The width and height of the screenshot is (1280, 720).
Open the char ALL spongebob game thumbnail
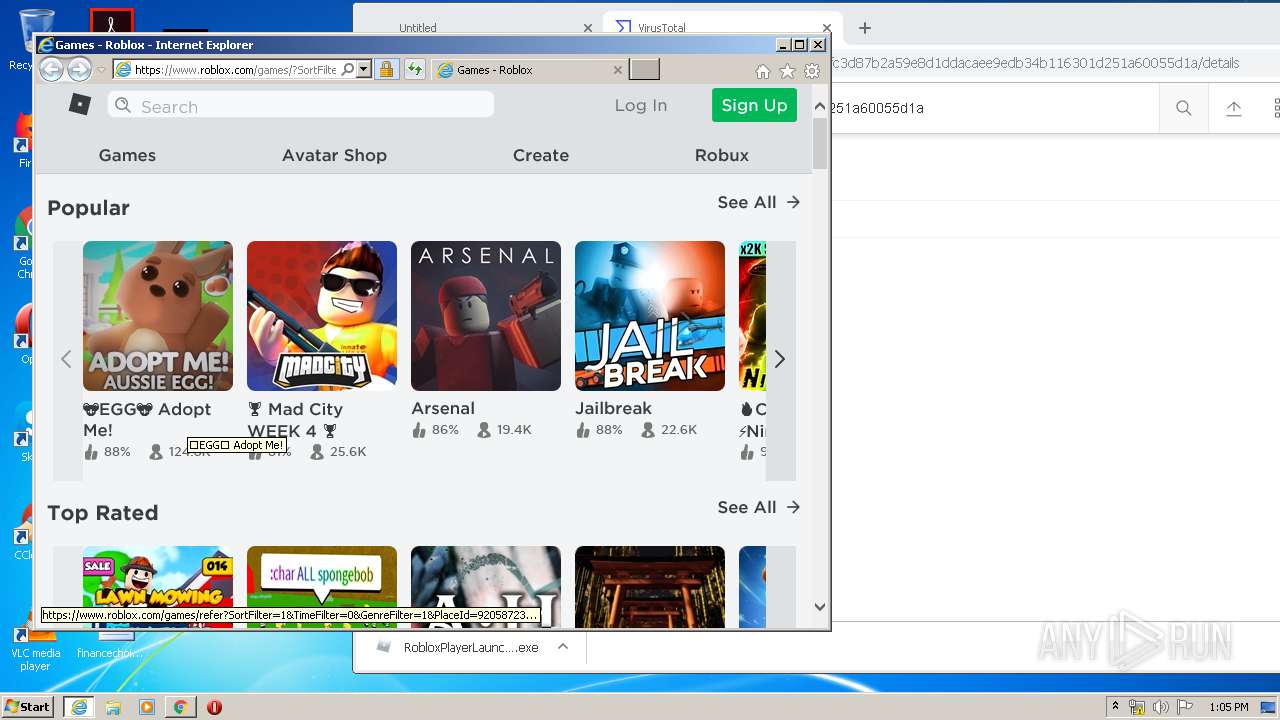(x=322, y=587)
